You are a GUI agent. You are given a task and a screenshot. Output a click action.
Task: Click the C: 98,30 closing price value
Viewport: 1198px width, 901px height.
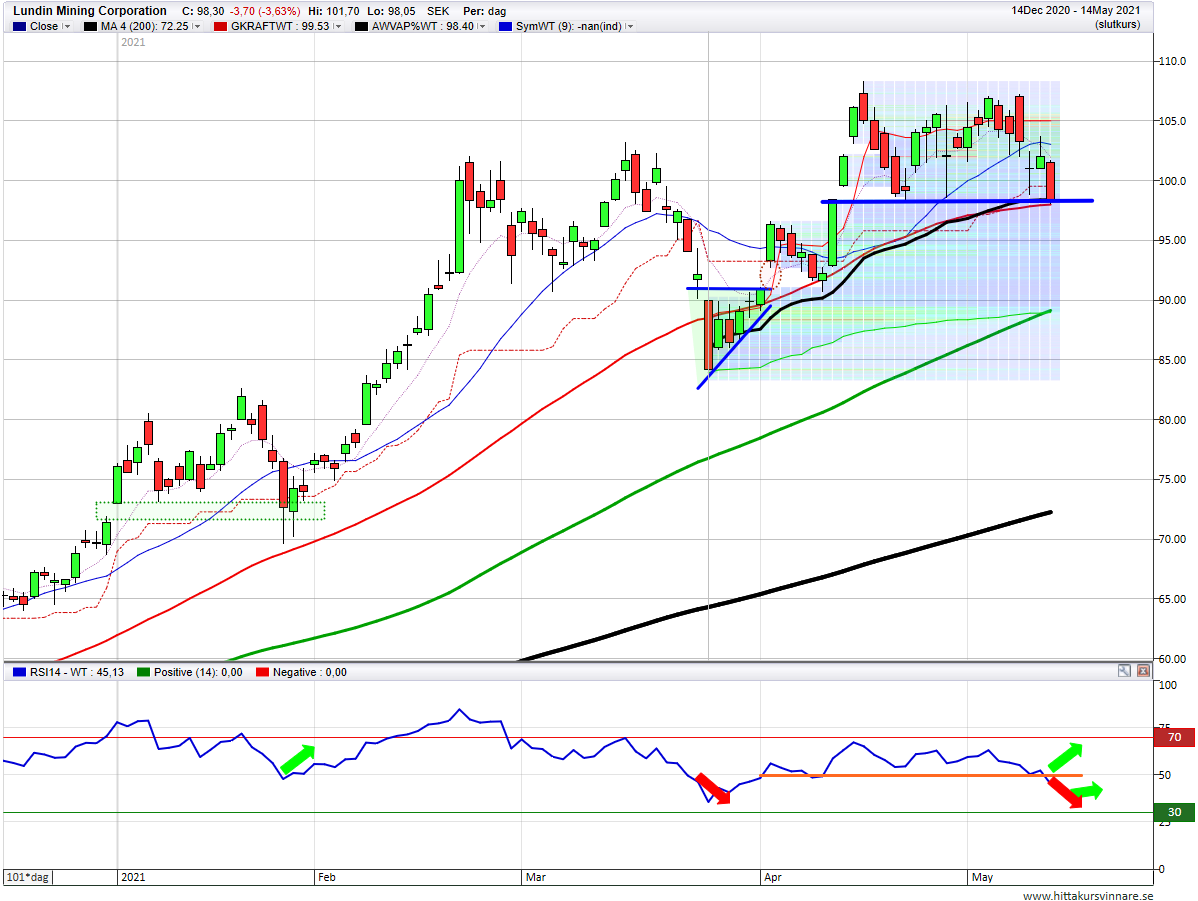pyautogui.click(x=203, y=11)
